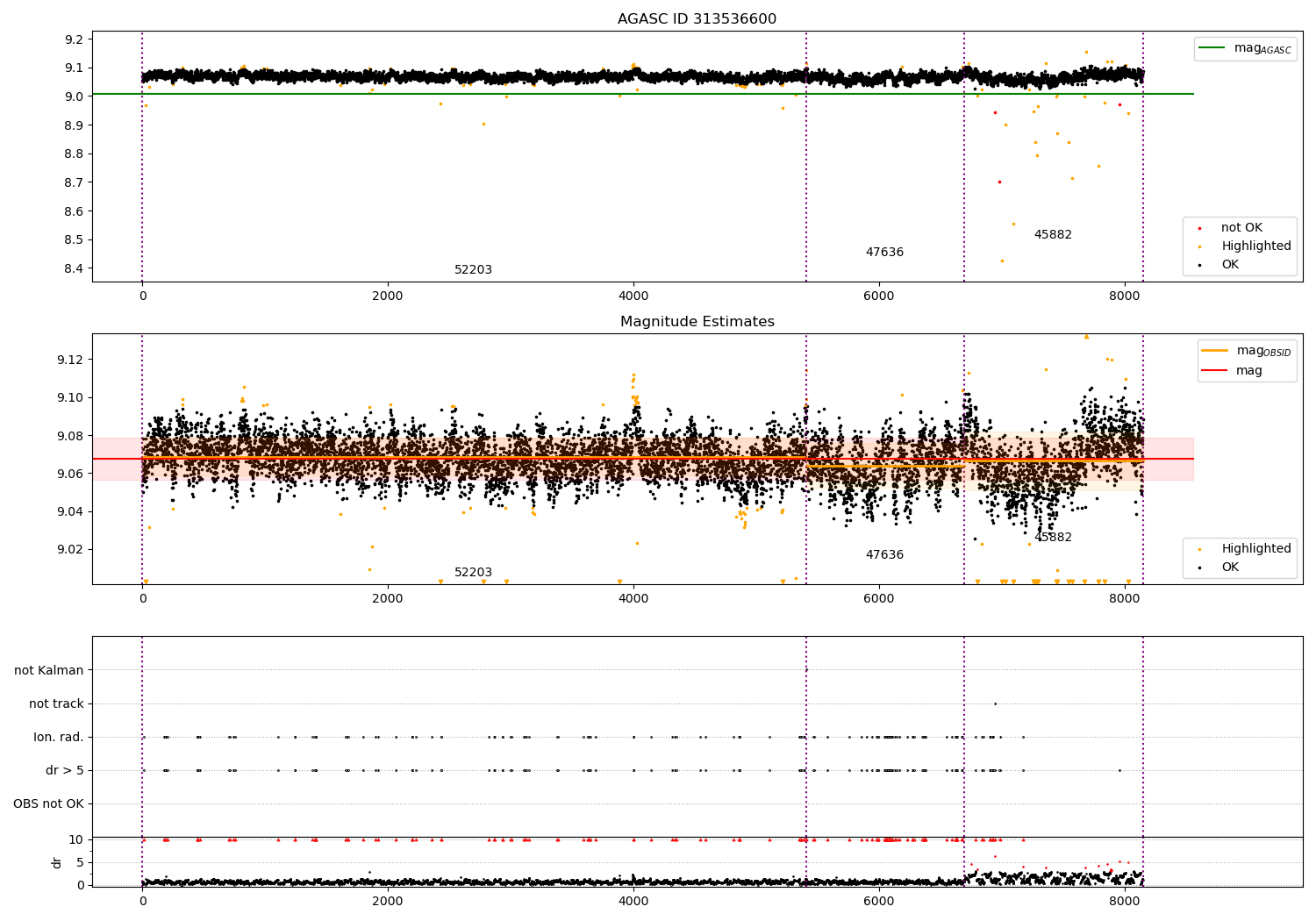Select the 'not OK' legend entry
Viewport: 1316px width, 921px height.
click(x=1241, y=228)
